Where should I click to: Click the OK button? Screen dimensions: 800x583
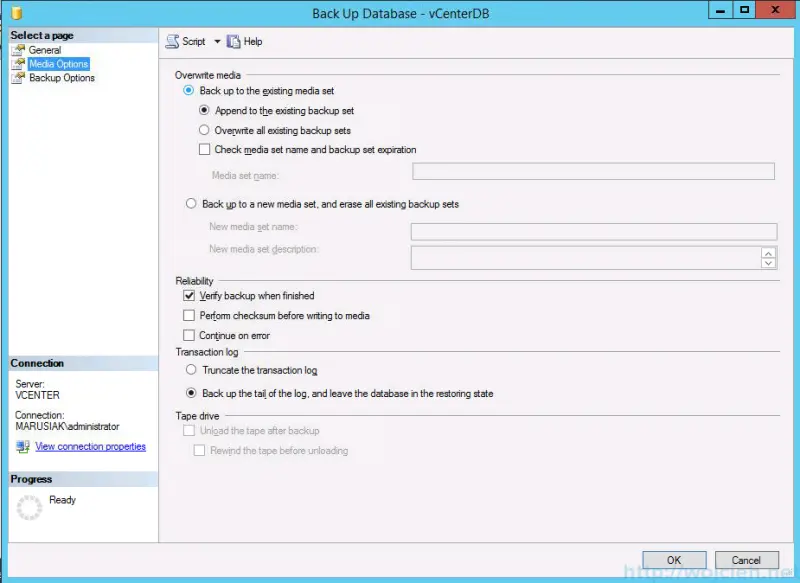(673, 560)
